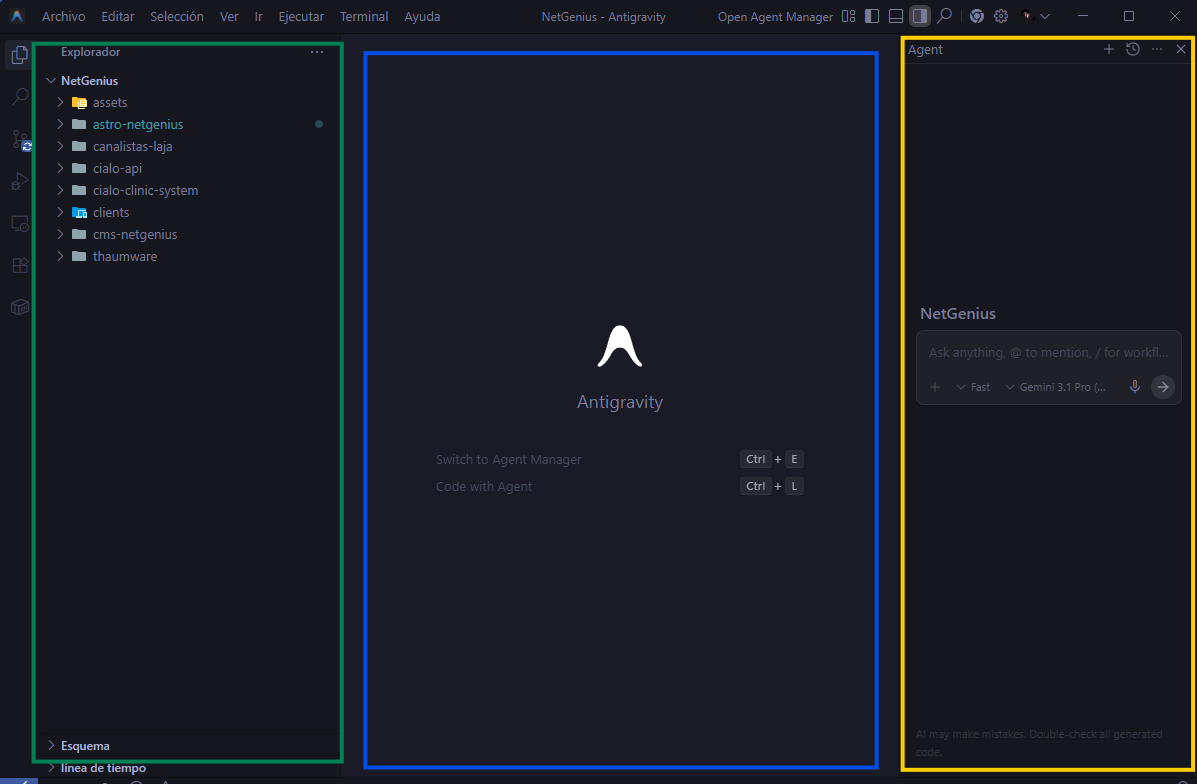Open past conversations history in Agent panel

(x=1132, y=49)
